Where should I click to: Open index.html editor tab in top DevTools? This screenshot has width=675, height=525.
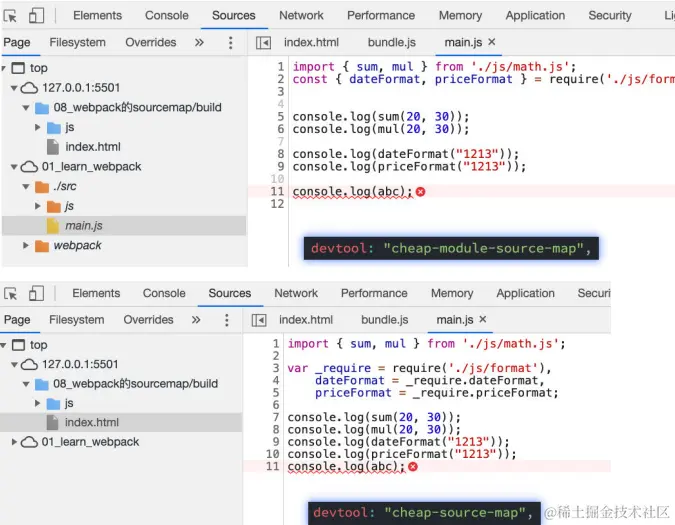coord(311,42)
